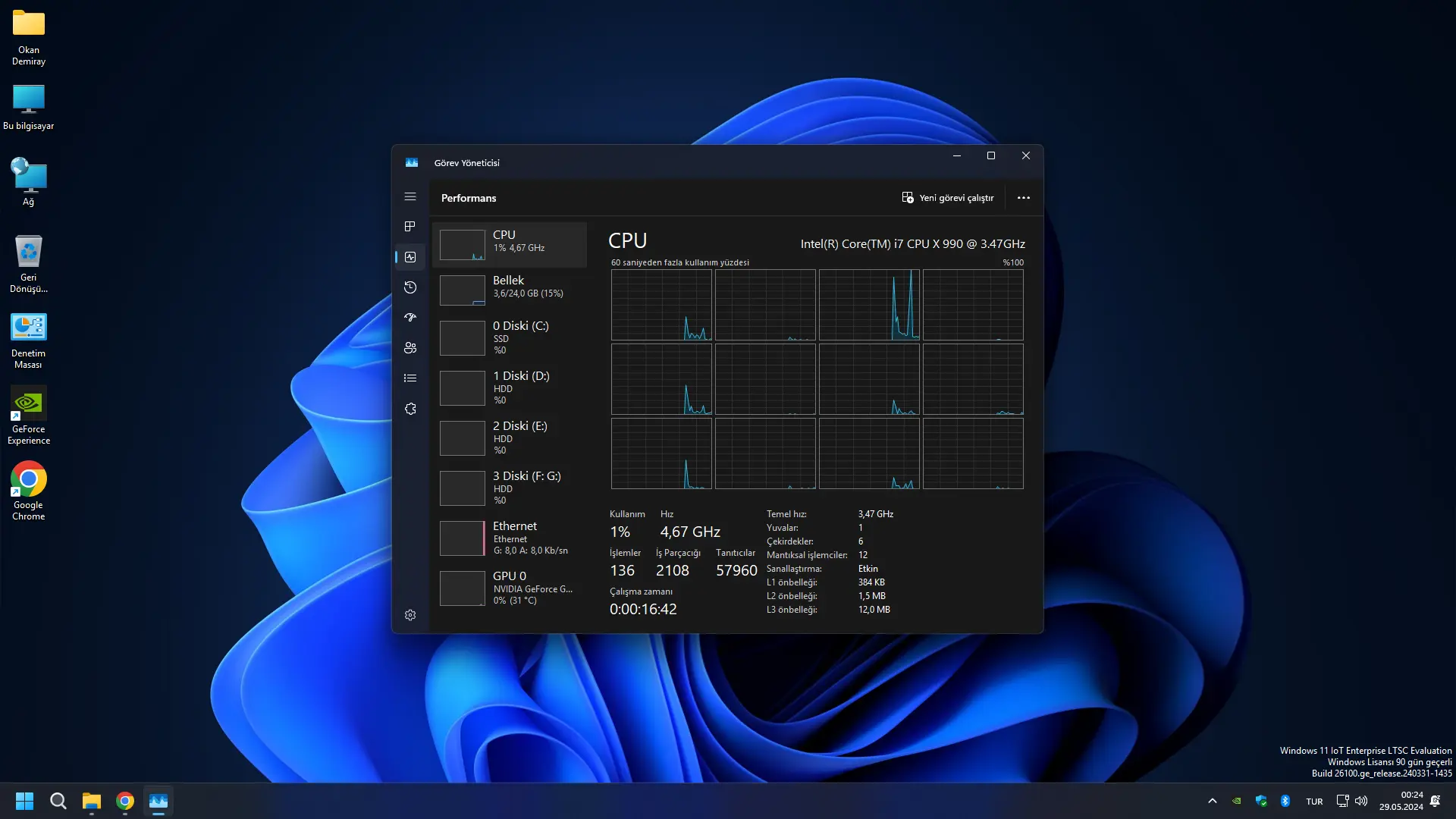Select the Ağ network desktop icon
Image resolution: width=1456 pixels, height=819 pixels.
click(29, 182)
